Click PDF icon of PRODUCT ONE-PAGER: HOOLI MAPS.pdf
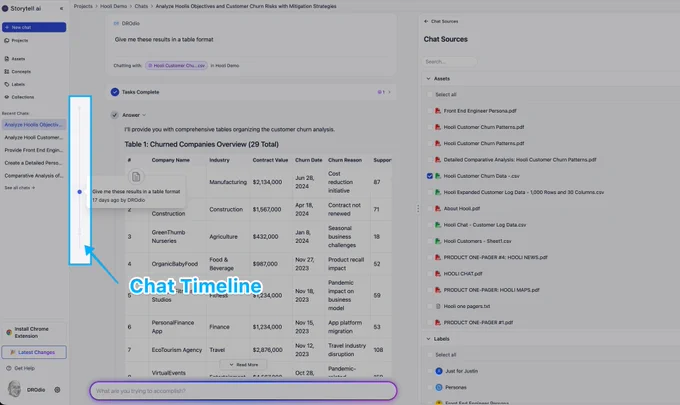Screen dimensions: 680x405 click(438, 290)
